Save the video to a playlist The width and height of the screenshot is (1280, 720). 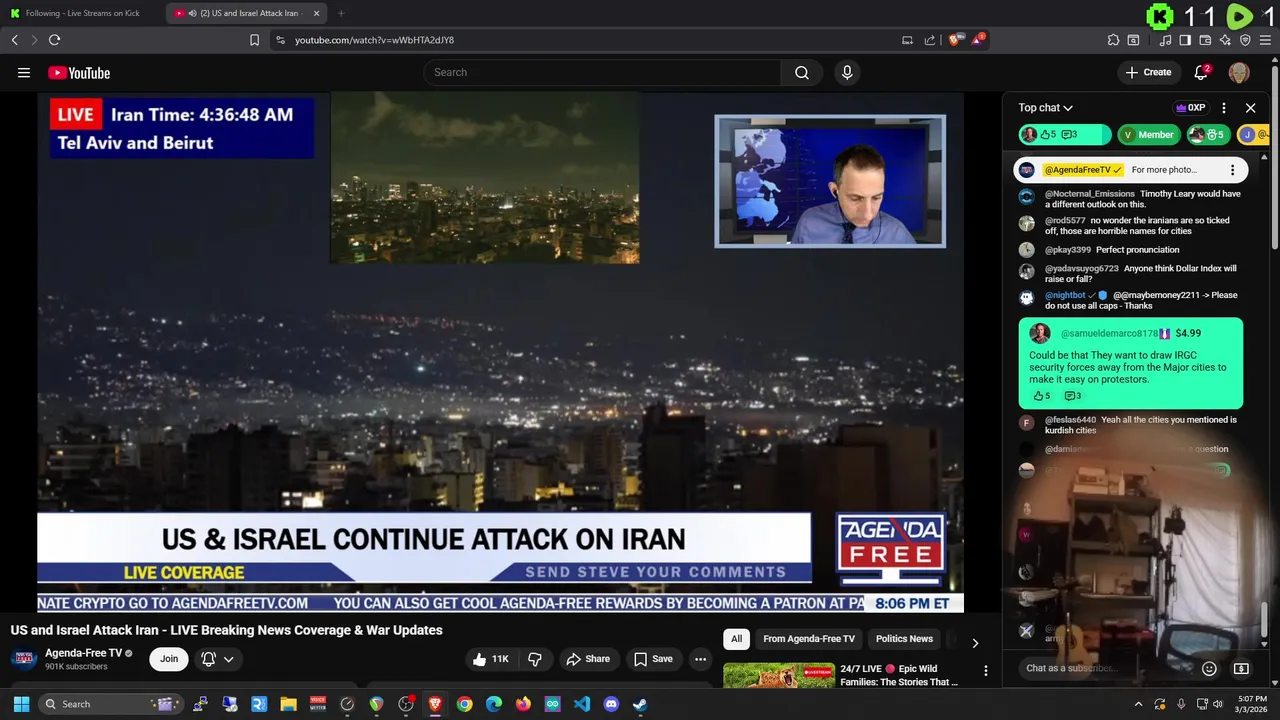652,659
